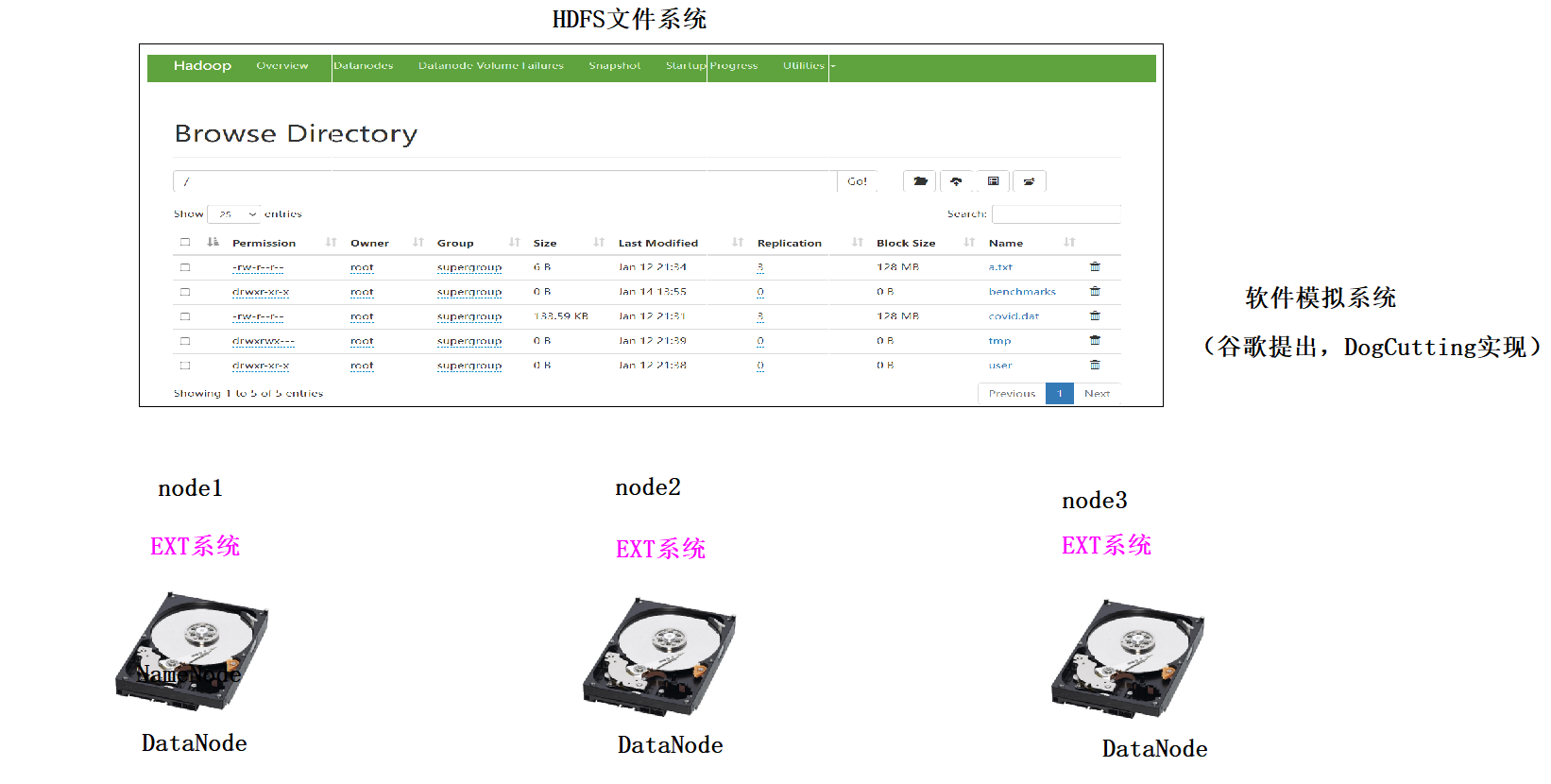The width and height of the screenshot is (1551, 784).
Task: Click the size value 133.59 KB
Action: point(561,316)
